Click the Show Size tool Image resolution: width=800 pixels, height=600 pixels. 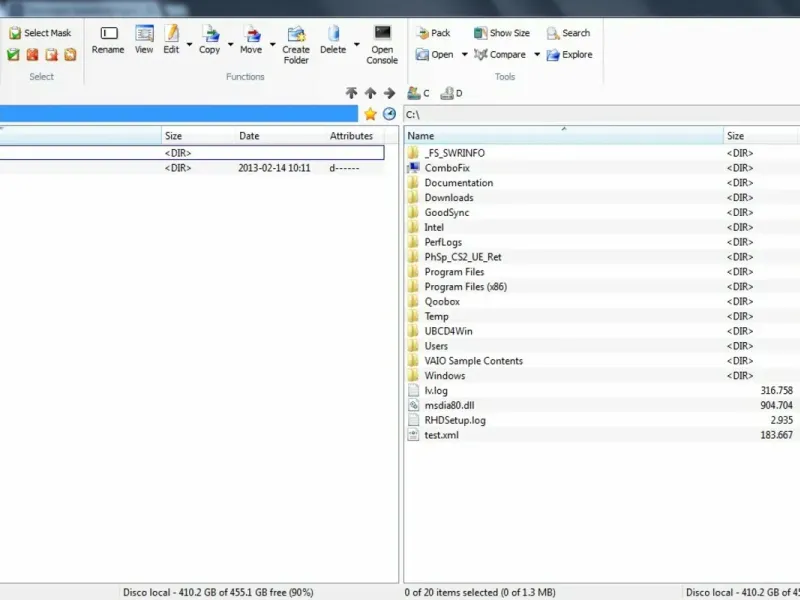click(502, 33)
